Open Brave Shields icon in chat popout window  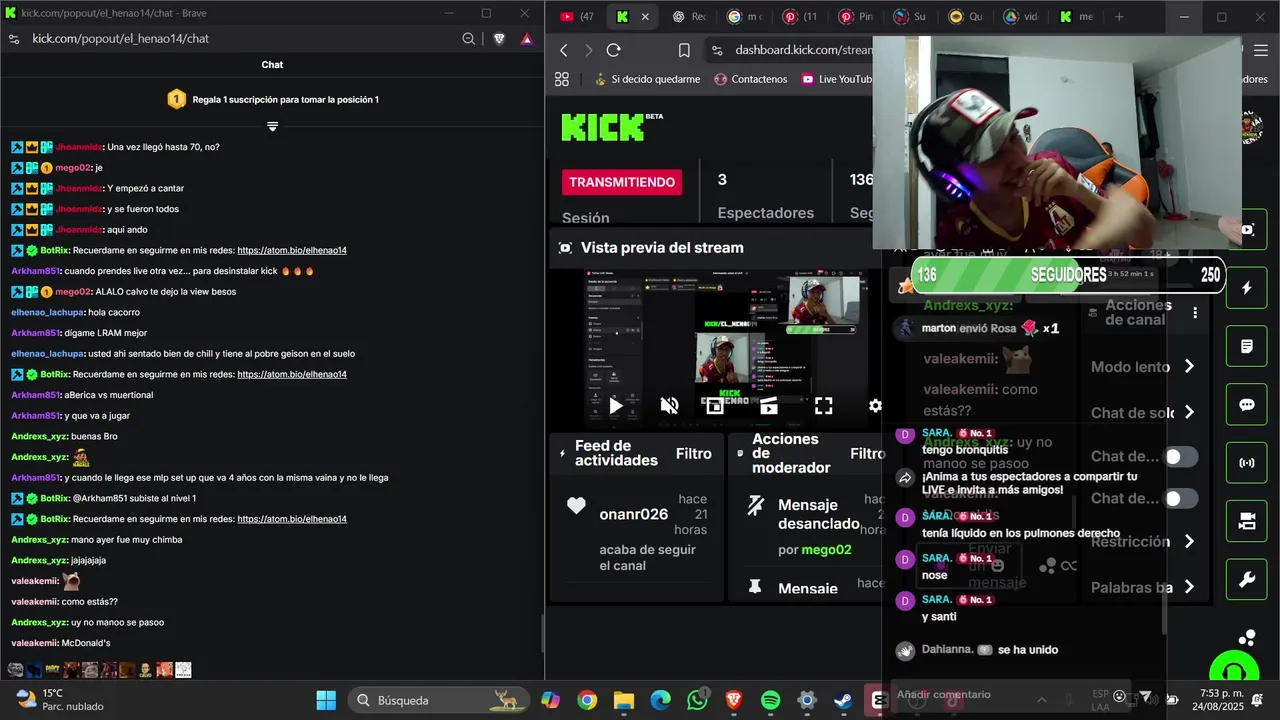point(499,39)
